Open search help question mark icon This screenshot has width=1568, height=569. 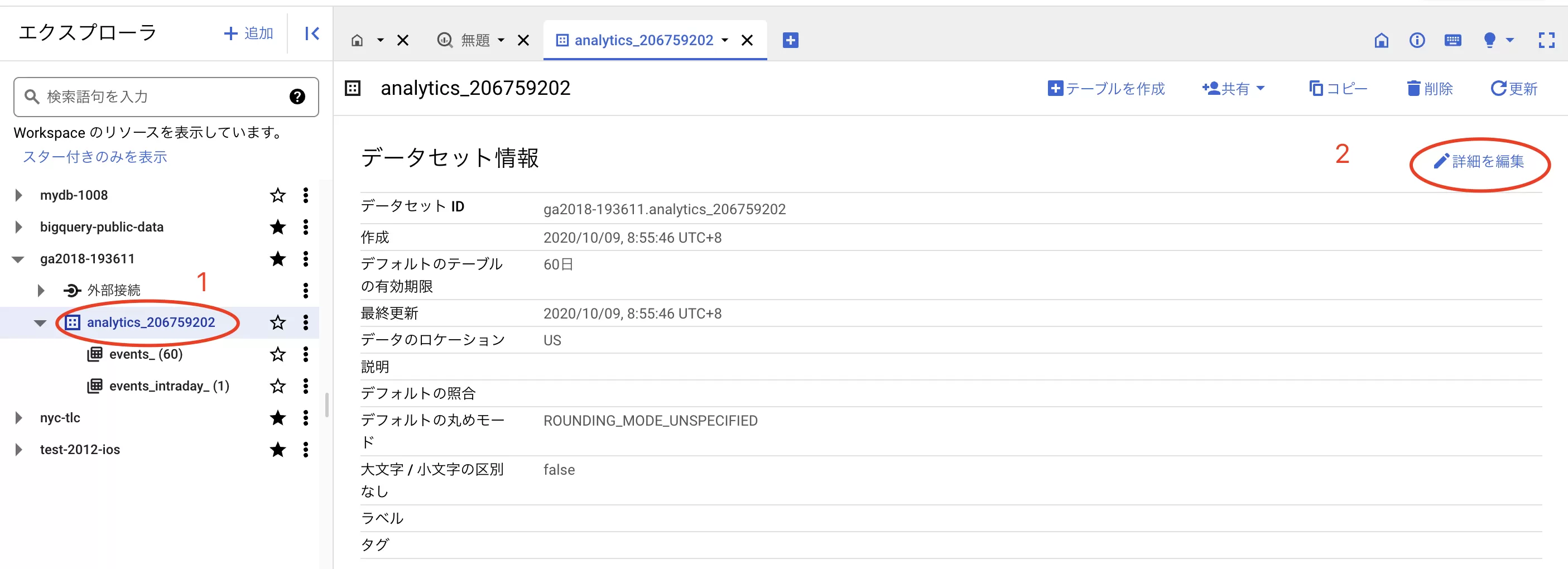(x=297, y=96)
